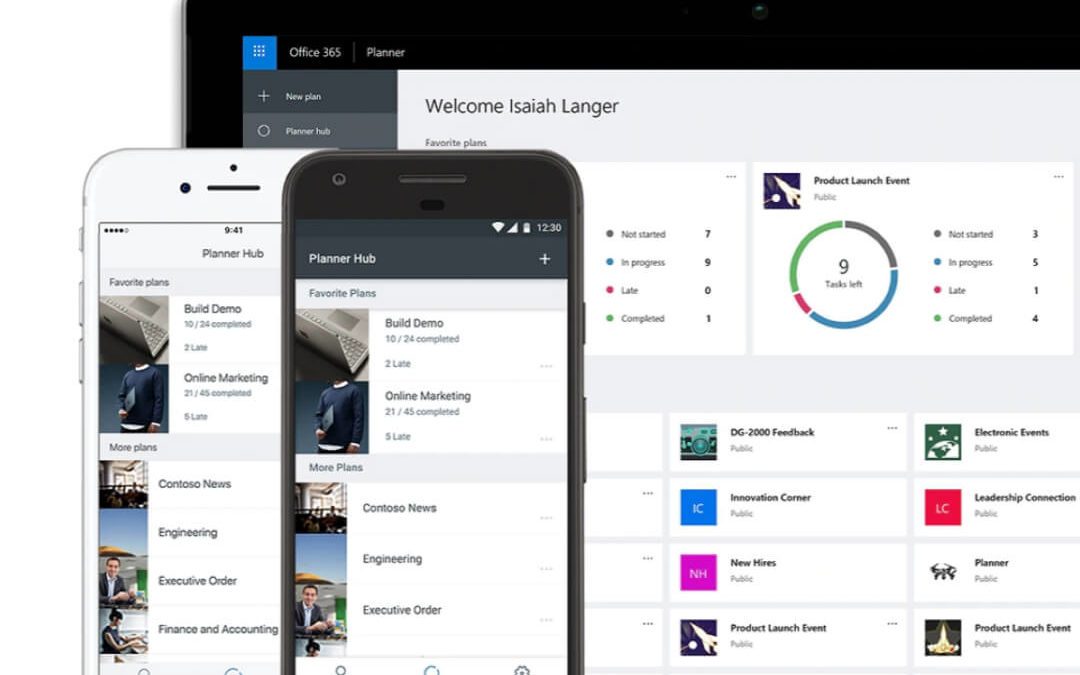Click the Late 1 legend entry
This screenshot has height=675, width=1080.
point(986,290)
